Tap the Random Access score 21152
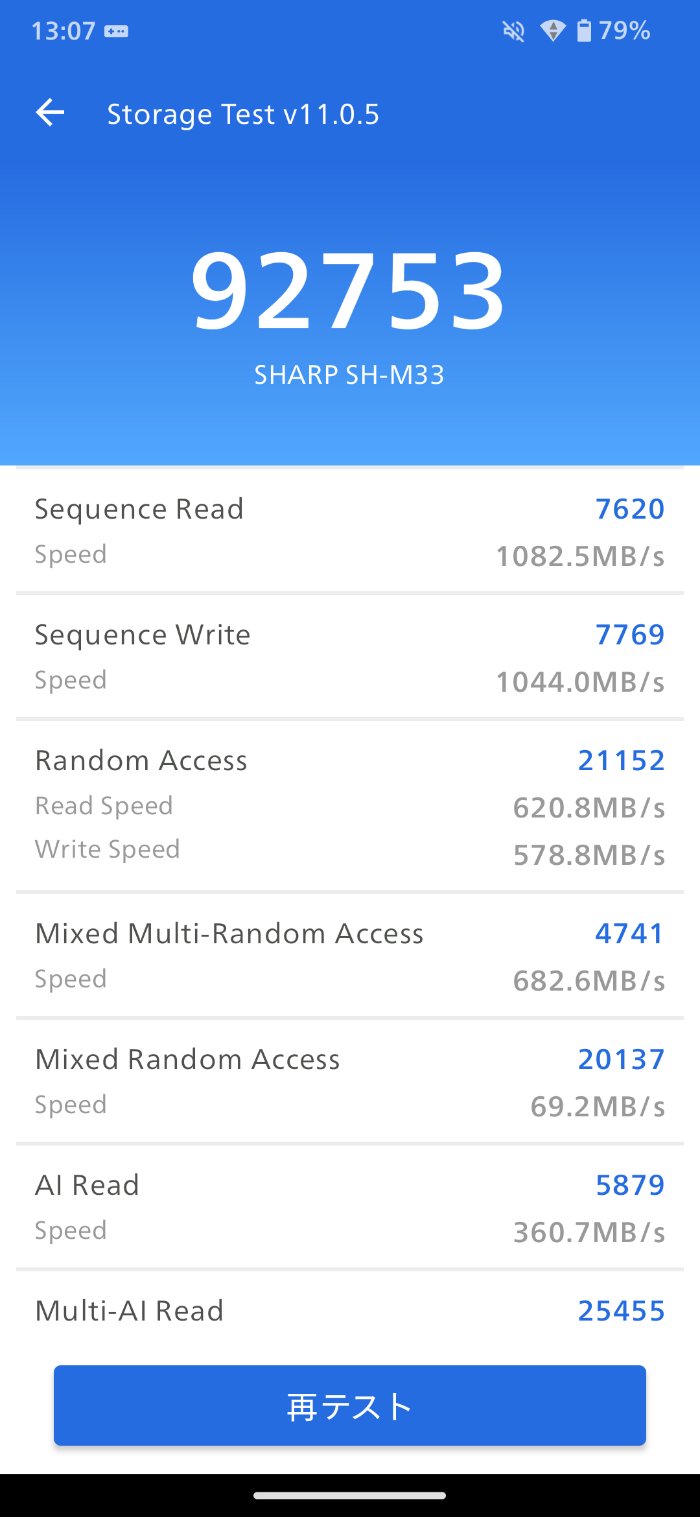Image resolution: width=700 pixels, height=1517 pixels. (621, 760)
